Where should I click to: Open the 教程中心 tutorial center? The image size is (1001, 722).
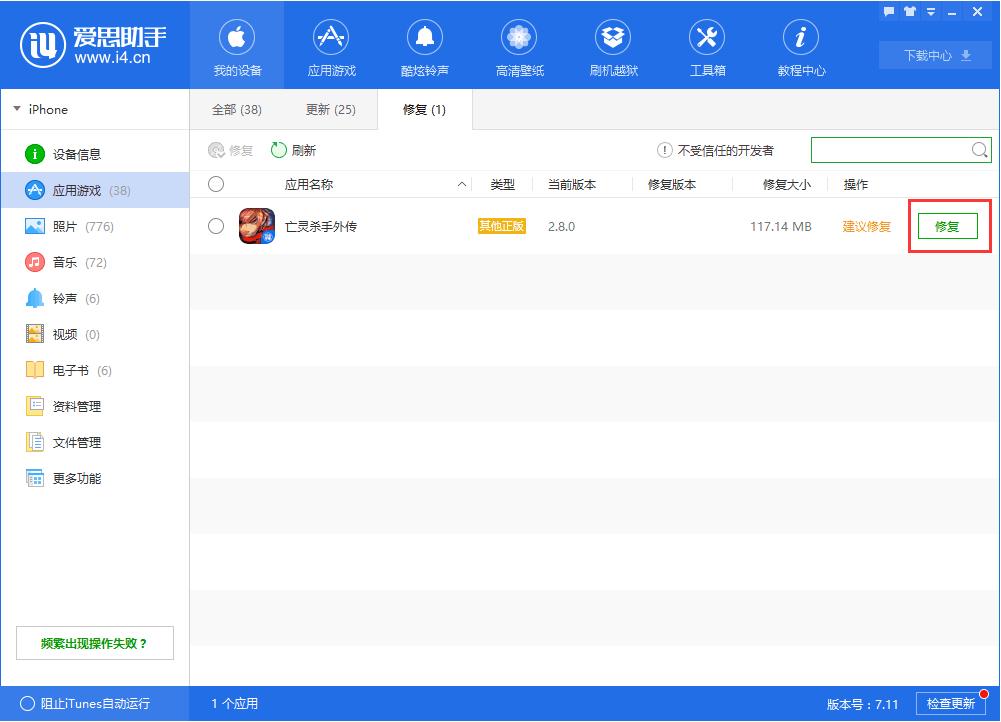tap(800, 45)
